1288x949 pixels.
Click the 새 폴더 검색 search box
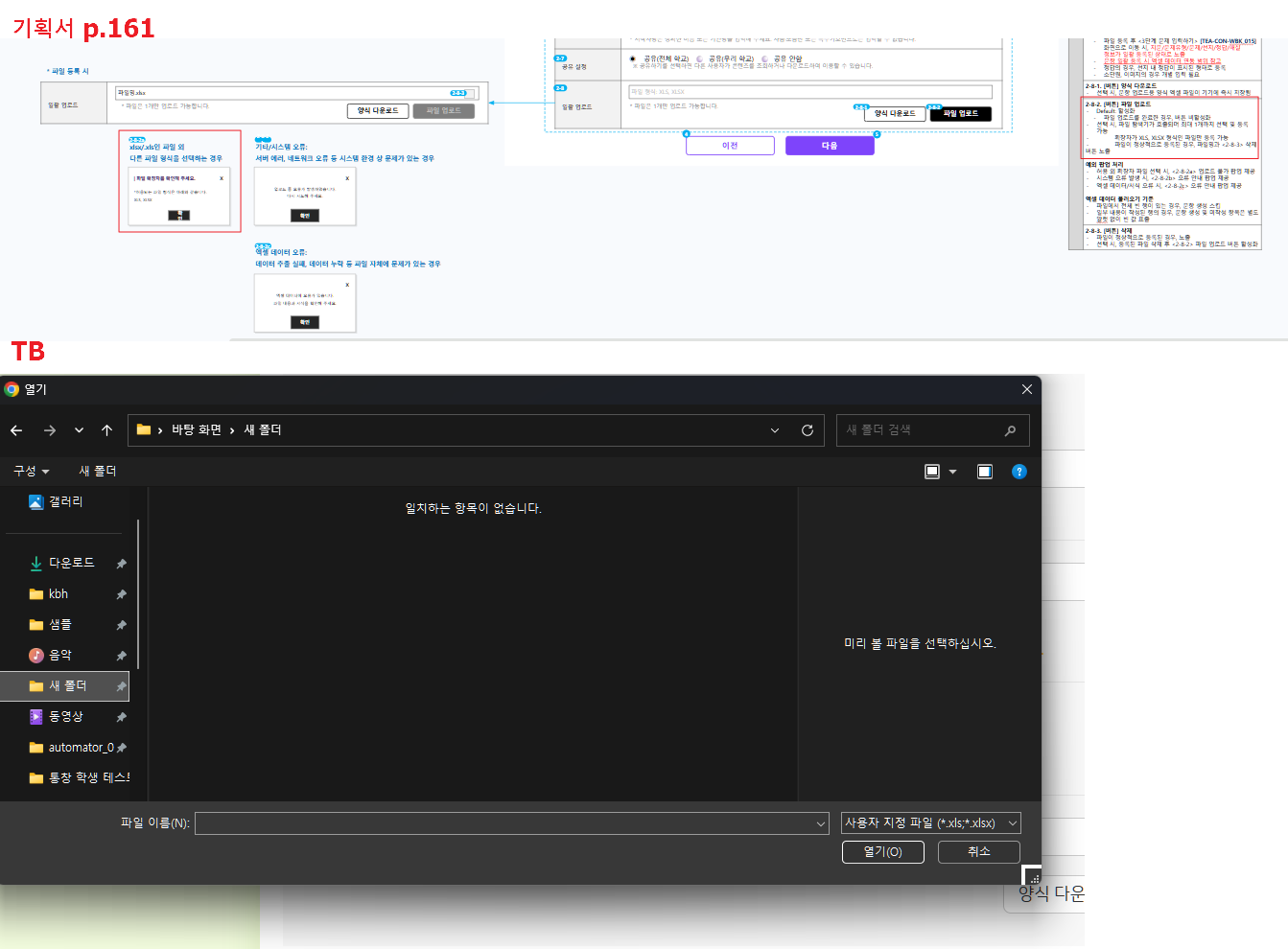[932, 430]
